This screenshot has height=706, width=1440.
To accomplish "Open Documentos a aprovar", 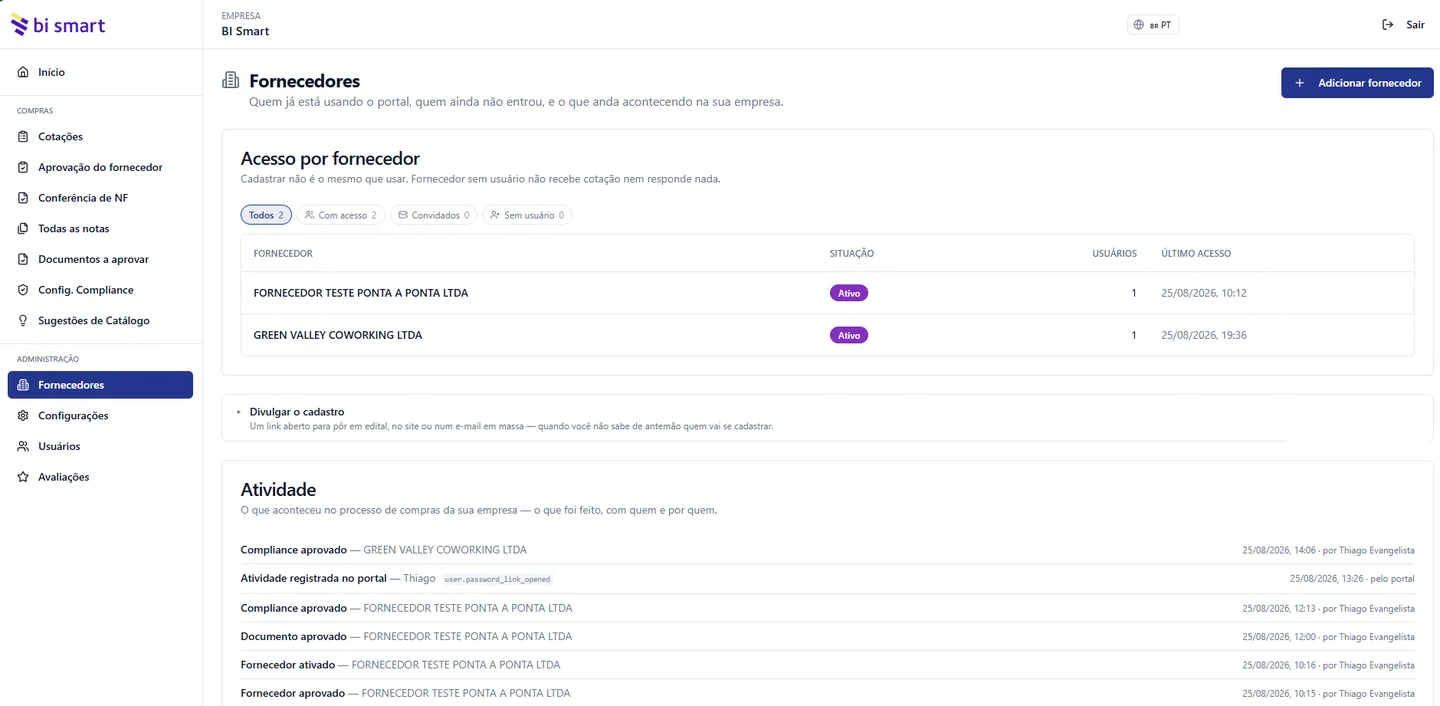I will pyautogui.click(x=100, y=259).
